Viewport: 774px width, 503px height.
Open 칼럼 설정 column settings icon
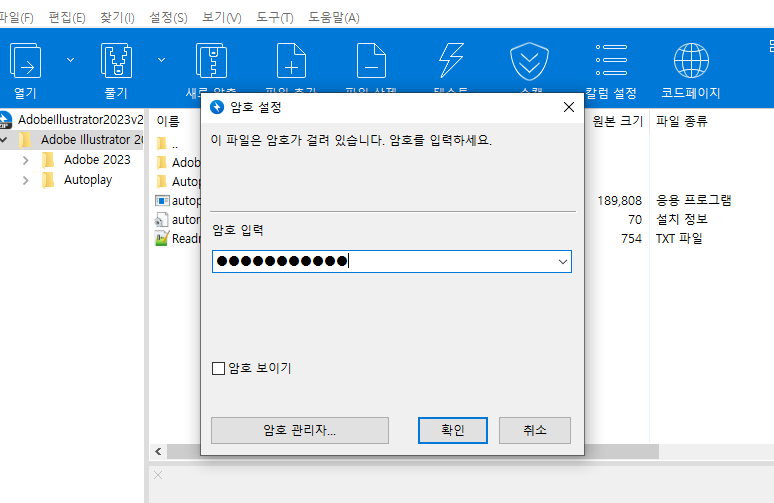coord(611,60)
